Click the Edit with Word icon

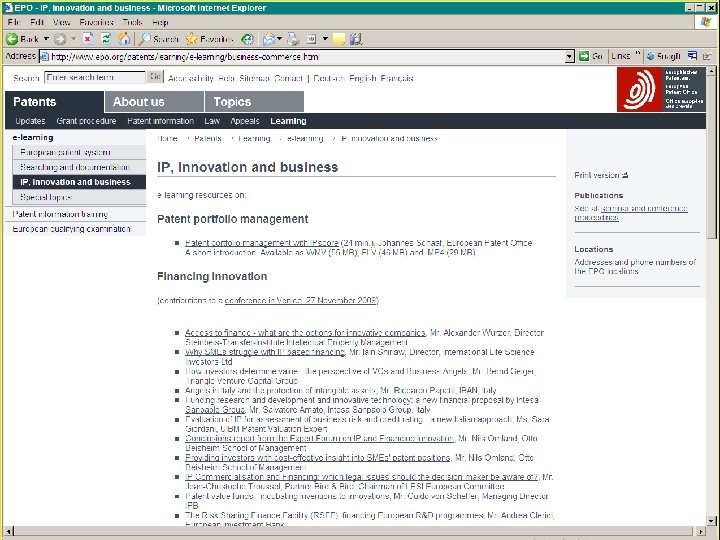(x=311, y=39)
